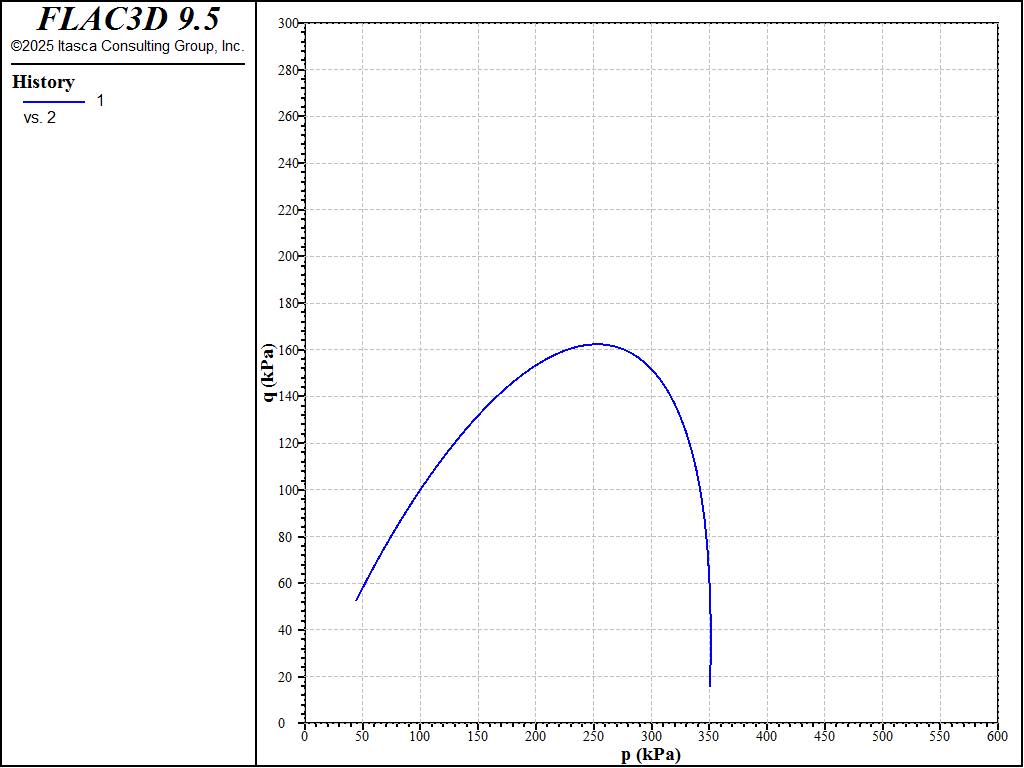
Task: Click the y-axis tick value 160
Action: [288, 350]
